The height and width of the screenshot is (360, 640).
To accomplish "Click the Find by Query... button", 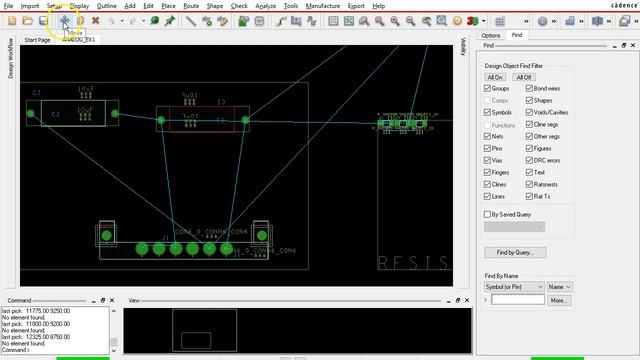I will [x=515, y=253].
